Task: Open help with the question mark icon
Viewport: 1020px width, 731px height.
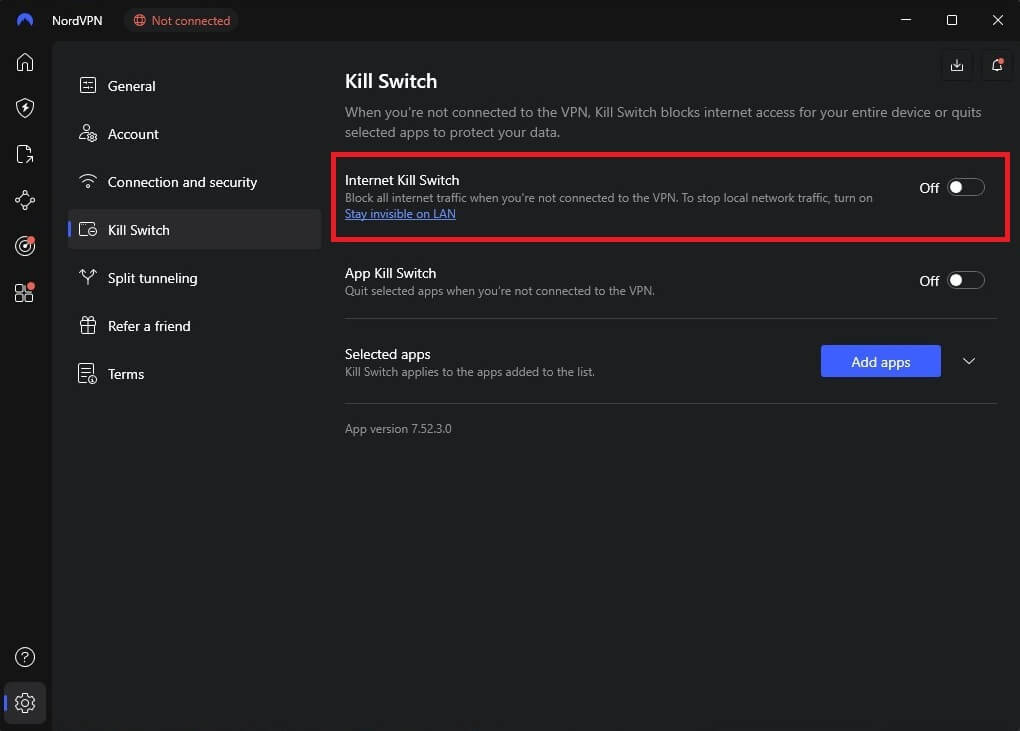Action: 25,657
